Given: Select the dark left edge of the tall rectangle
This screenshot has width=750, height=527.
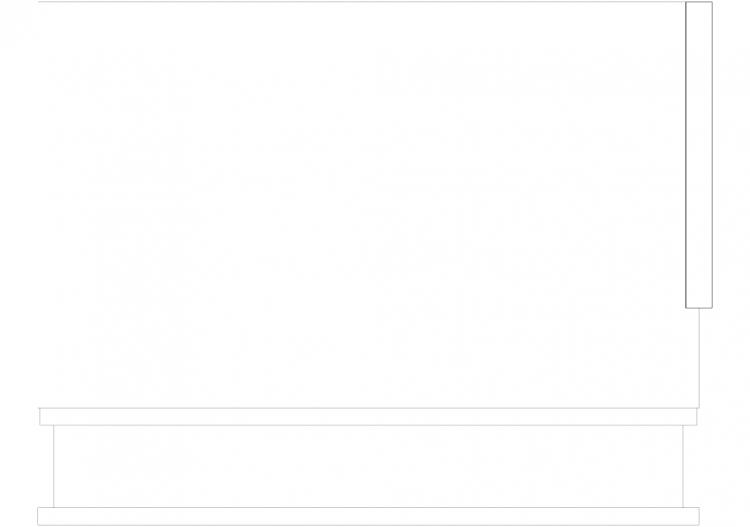Looking at the screenshot, I should tap(686, 155).
